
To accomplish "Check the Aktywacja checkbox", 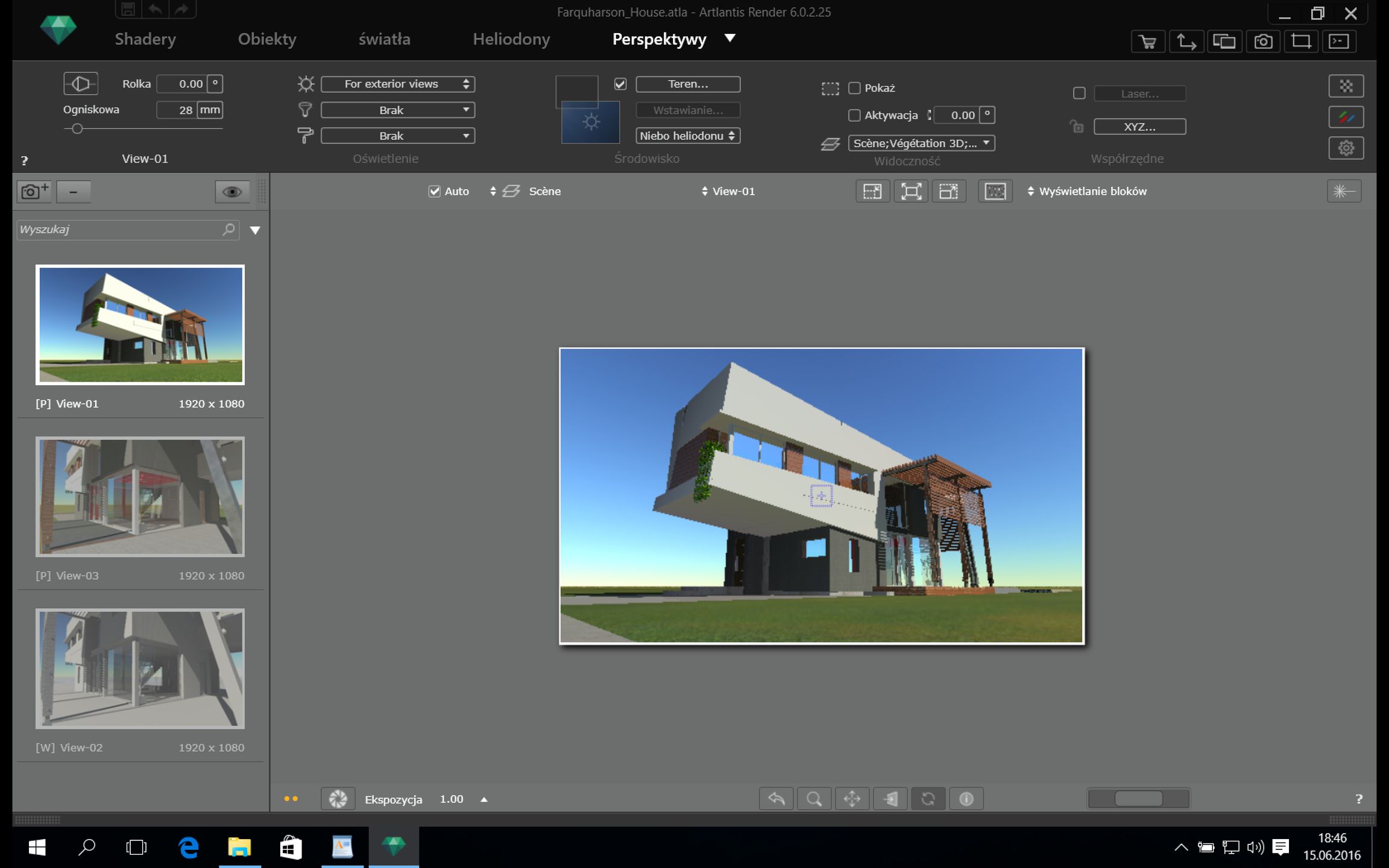I will point(854,115).
